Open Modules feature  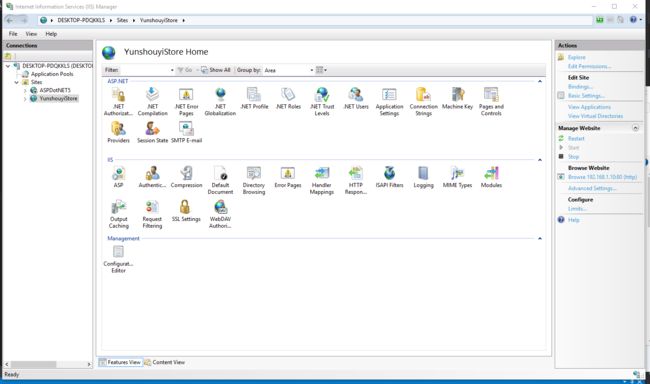point(491,177)
